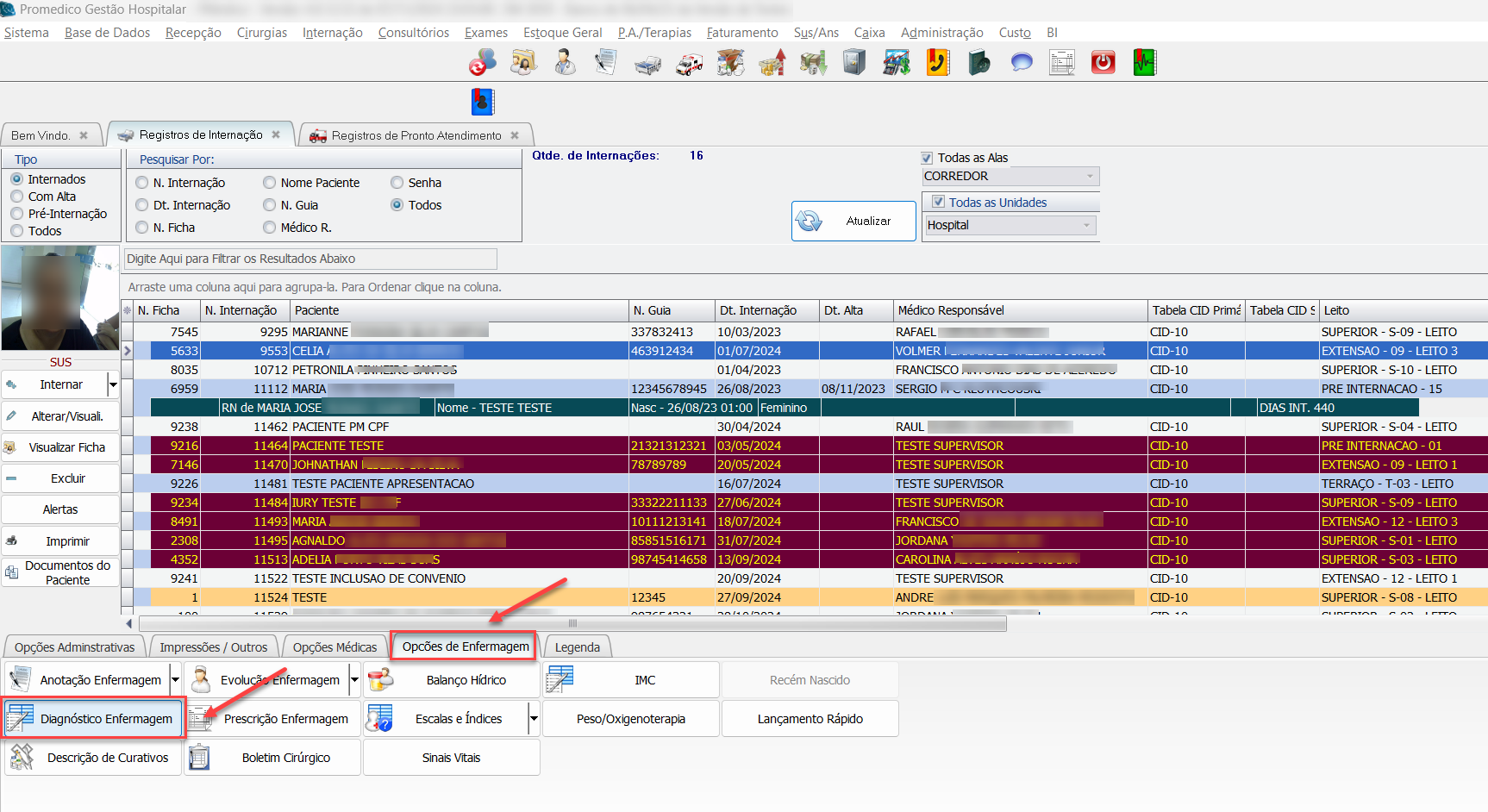The width and height of the screenshot is (1488, 812).
Task: Open the green heartbeat monitor icon
Action: [x=1144, y=63]
